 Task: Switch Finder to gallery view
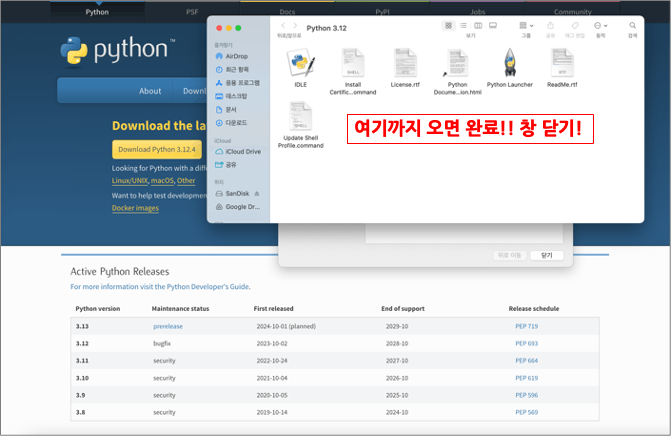click(493, 26)
